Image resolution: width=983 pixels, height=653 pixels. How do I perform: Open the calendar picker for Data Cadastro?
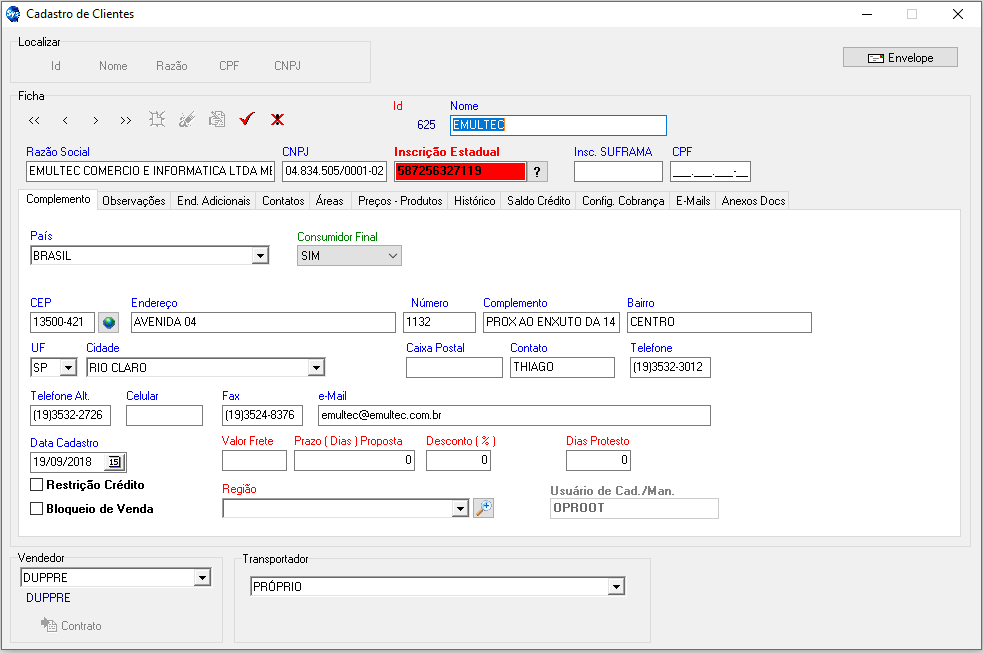(115, 462)
